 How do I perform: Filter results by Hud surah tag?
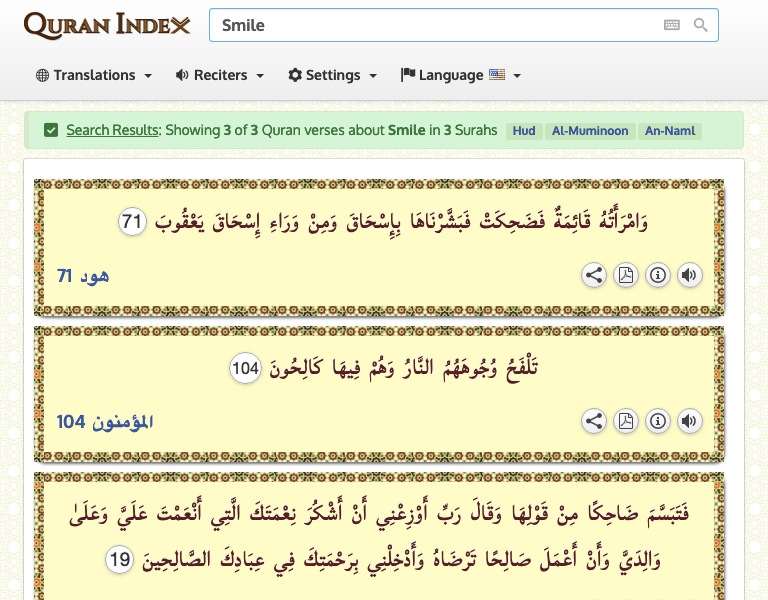[524, 131]
